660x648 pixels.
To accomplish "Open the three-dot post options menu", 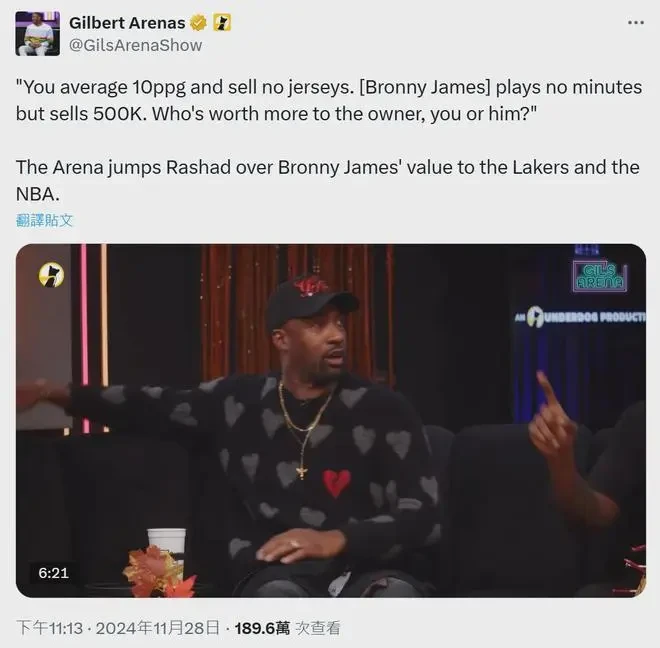I will click(636, 23).
